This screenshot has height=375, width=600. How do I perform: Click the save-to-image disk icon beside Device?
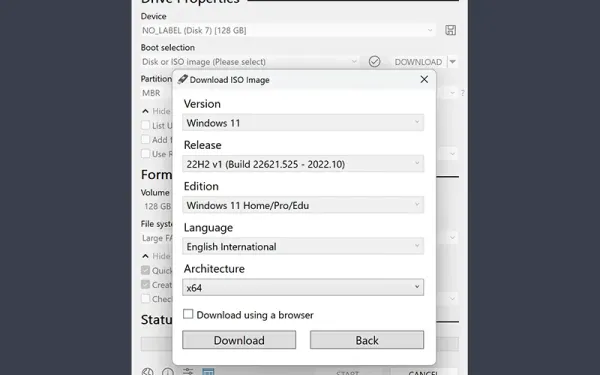450,30
